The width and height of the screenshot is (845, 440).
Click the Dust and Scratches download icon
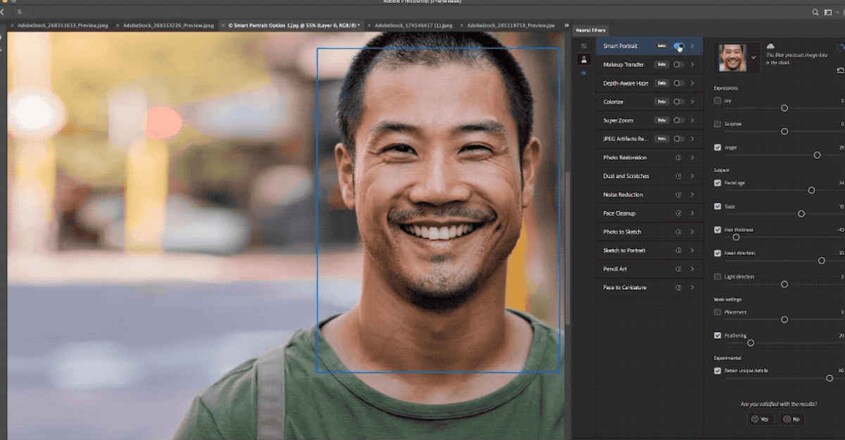(678, 176)
